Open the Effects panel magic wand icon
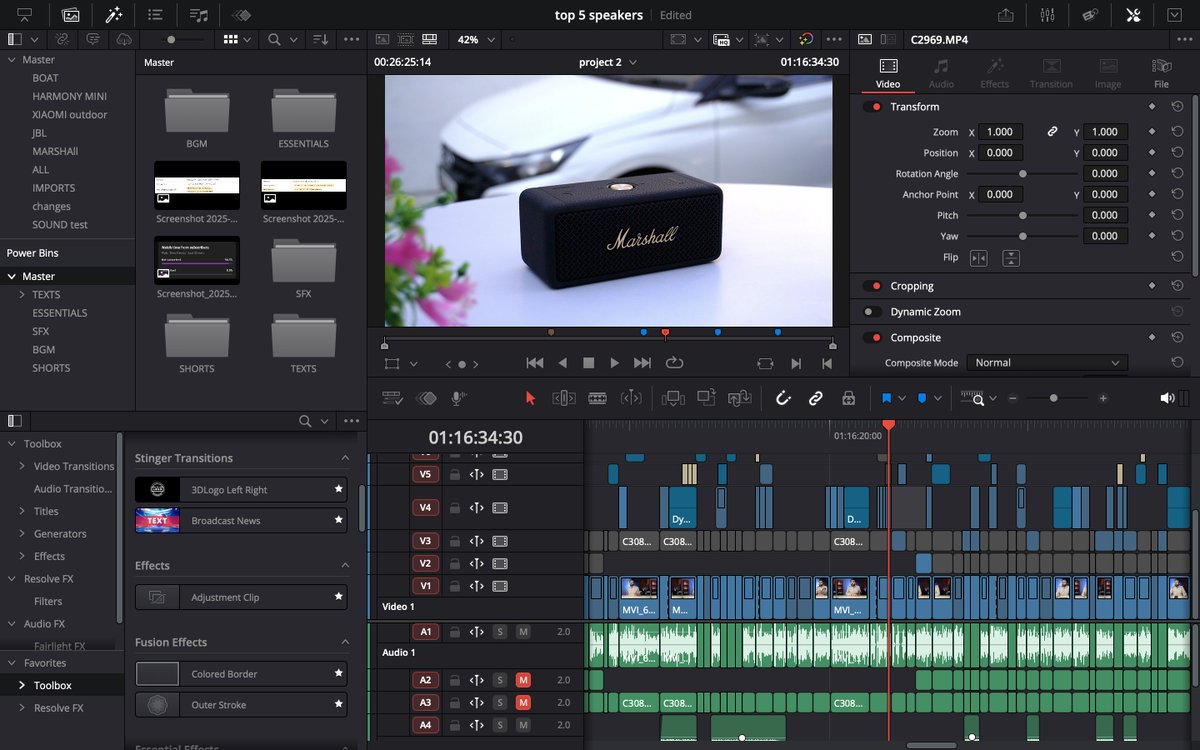Screen dimensions: 1200x750 click(114, 15)
